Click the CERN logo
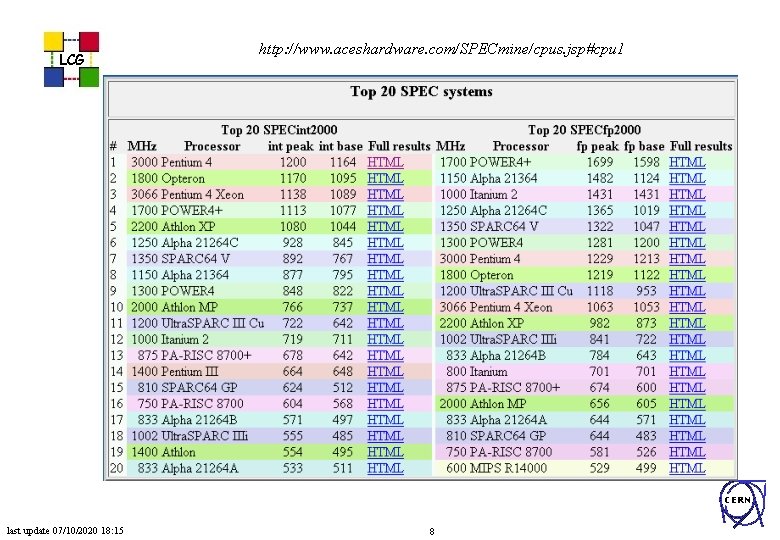Viewport: 780px width, 540px height. [x=743, y=504]
